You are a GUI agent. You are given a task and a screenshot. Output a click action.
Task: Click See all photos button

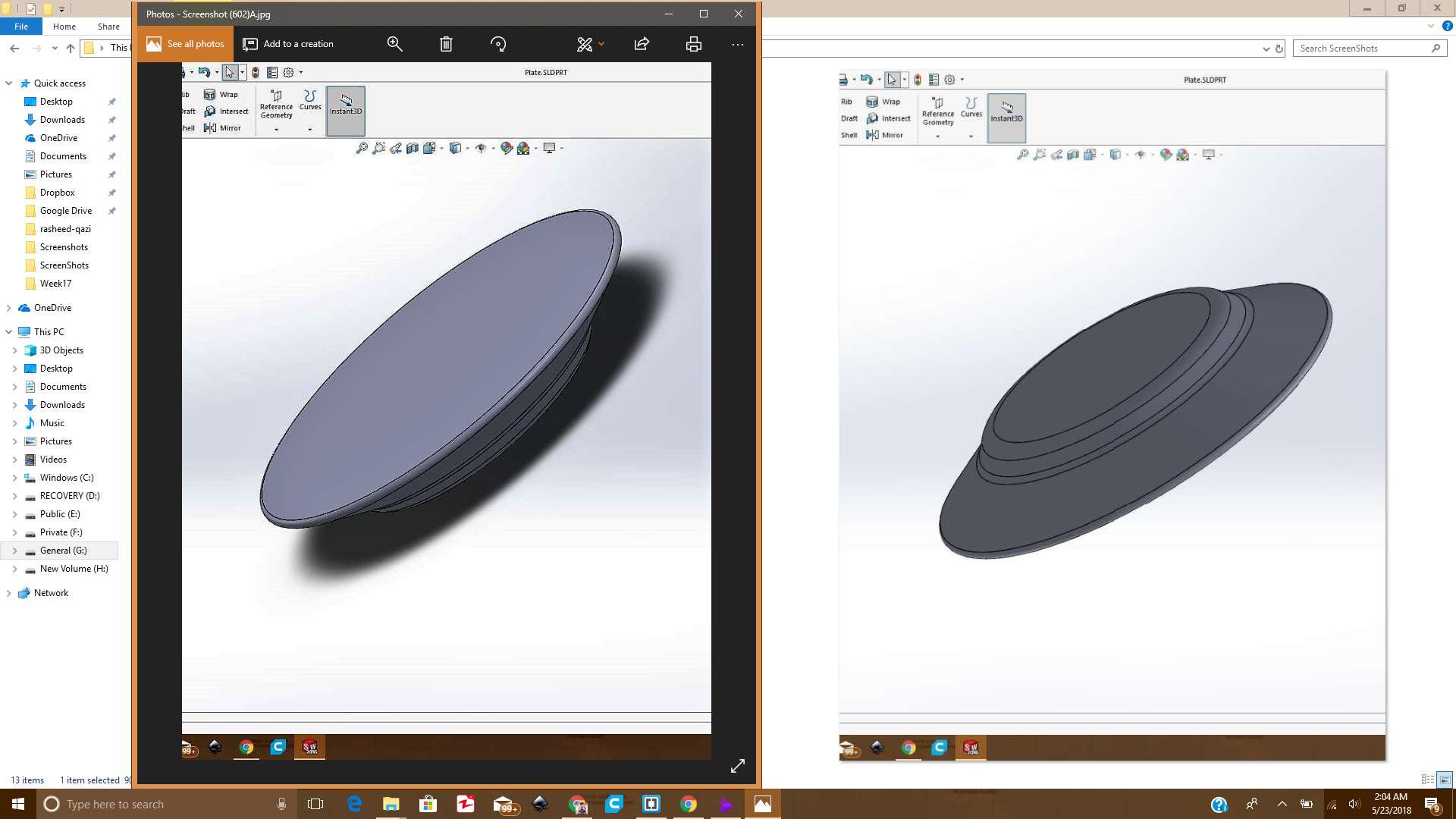click(186, 44)
